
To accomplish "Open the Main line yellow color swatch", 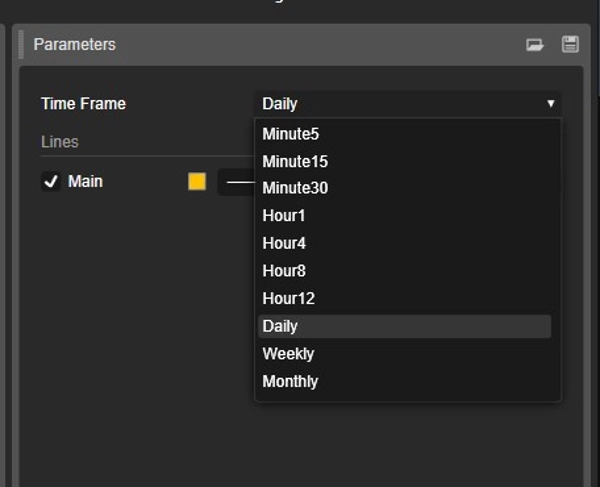I will coord(197,181).
